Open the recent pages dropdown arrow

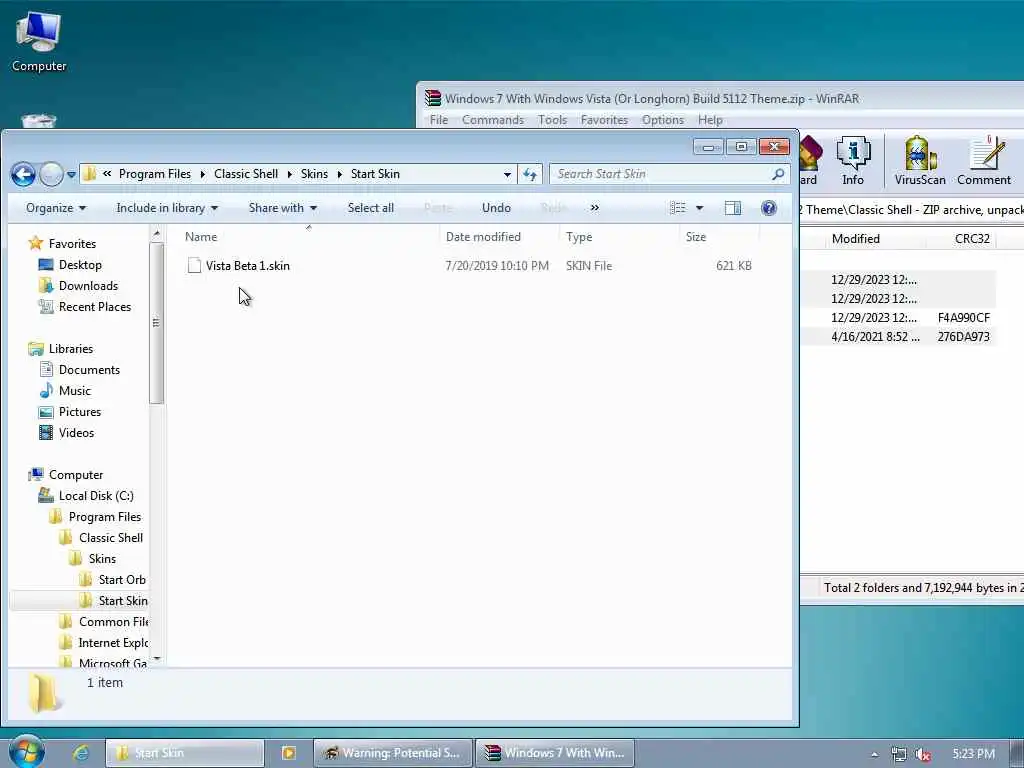point(71,175)
